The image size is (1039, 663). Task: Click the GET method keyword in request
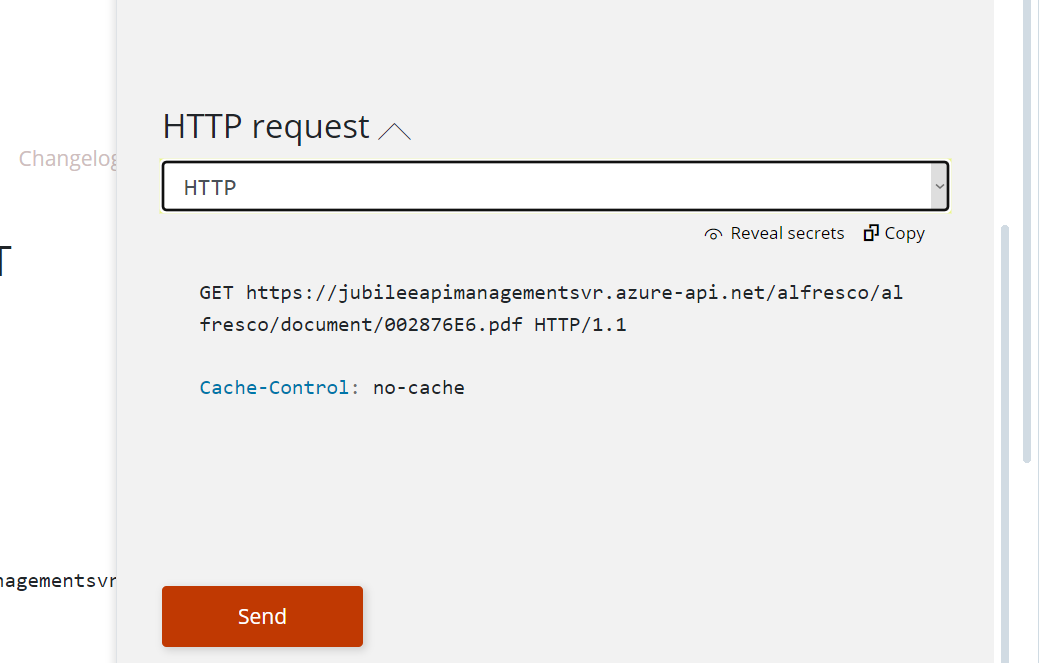[216, 292]
